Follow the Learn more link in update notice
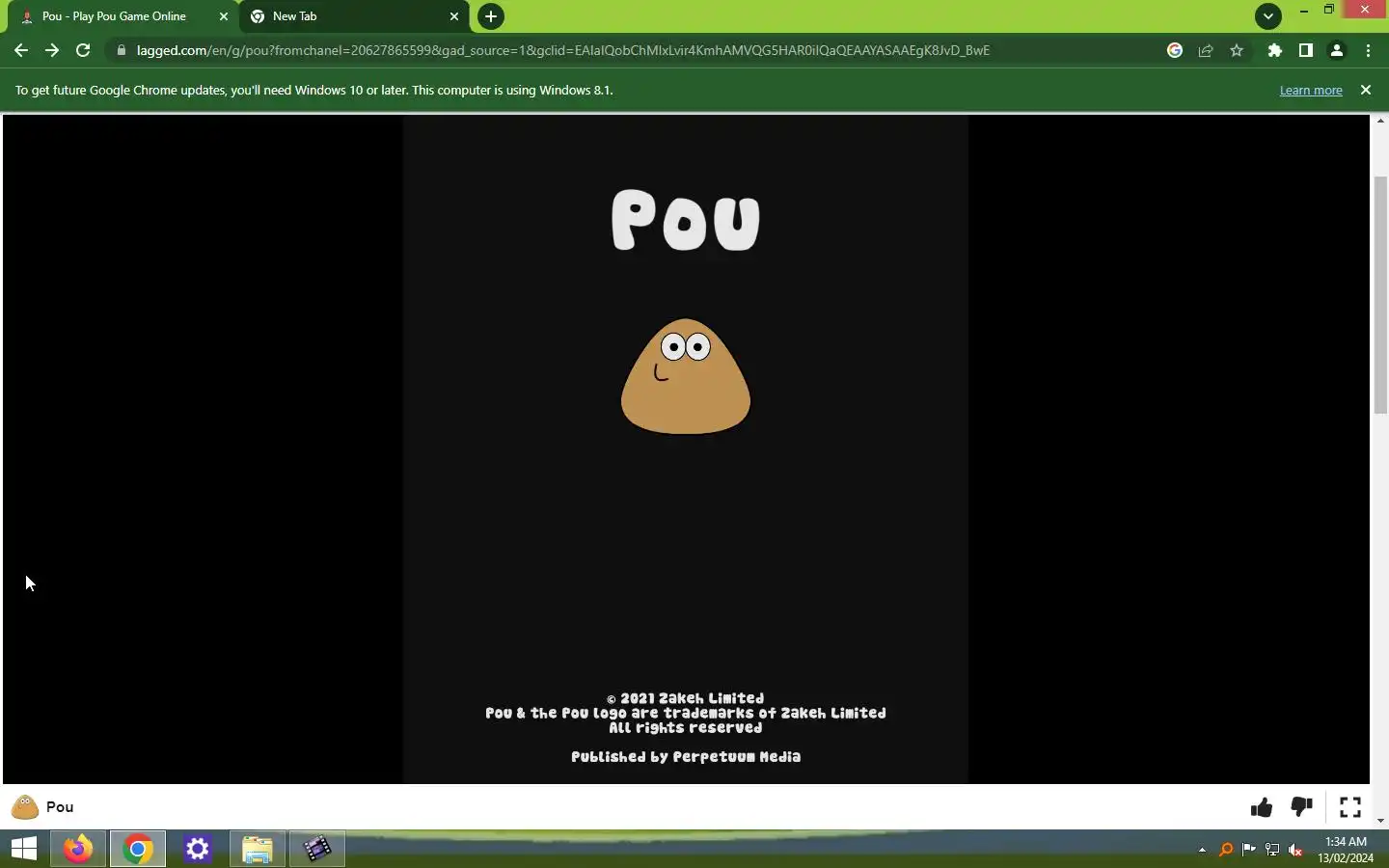 (x=1311, y=90)
